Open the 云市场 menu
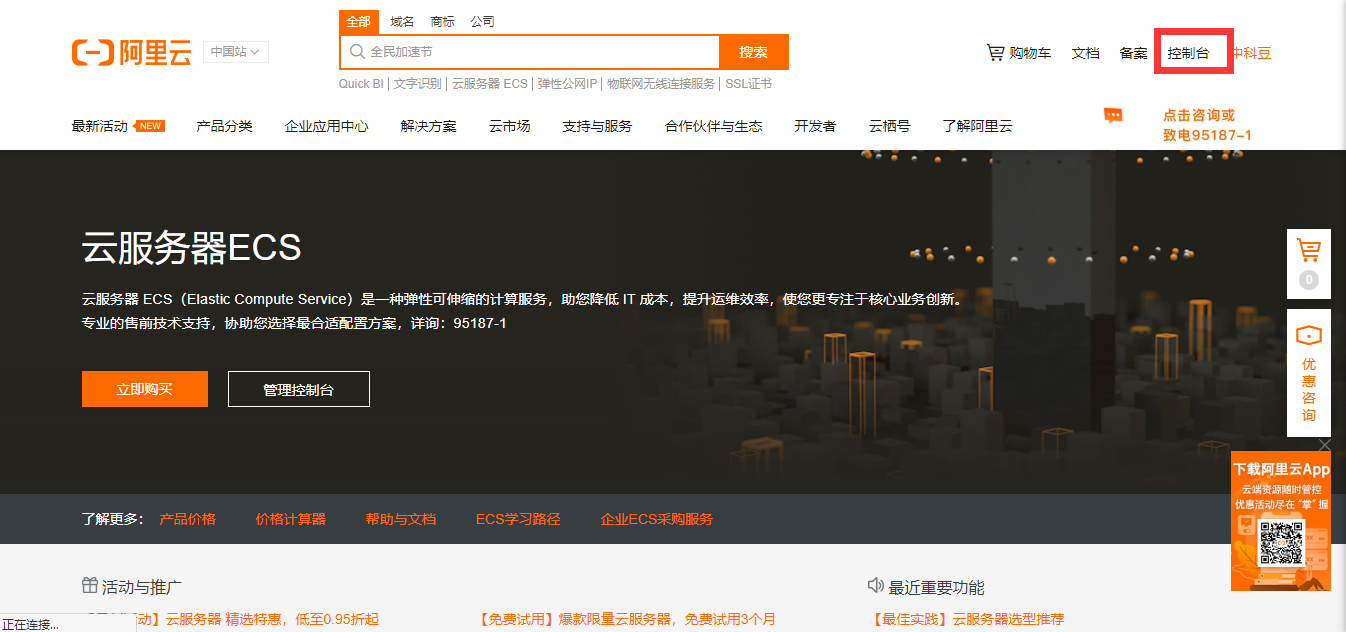 [509, 126]
